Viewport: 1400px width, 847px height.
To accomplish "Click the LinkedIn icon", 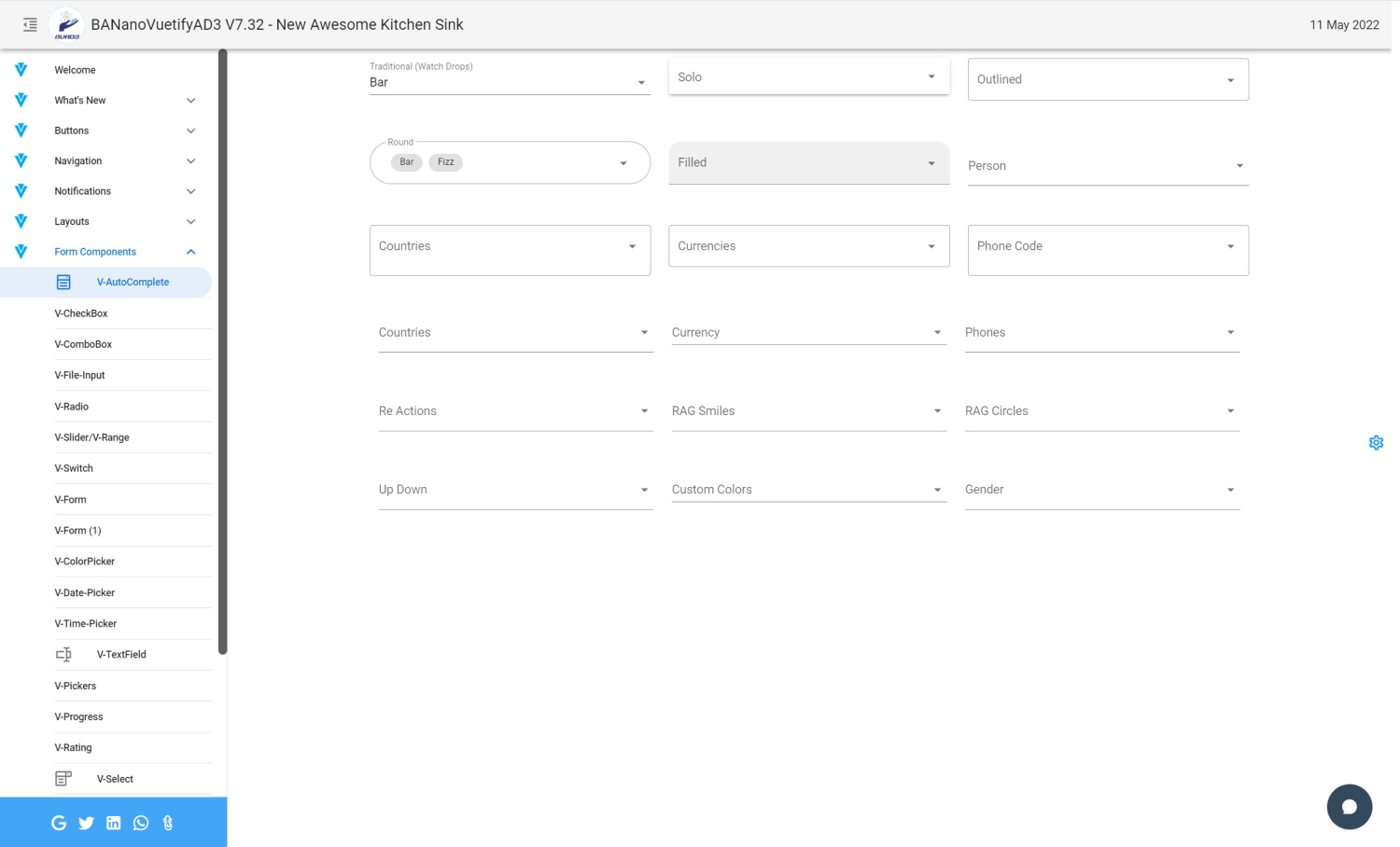I will point(113,823).
